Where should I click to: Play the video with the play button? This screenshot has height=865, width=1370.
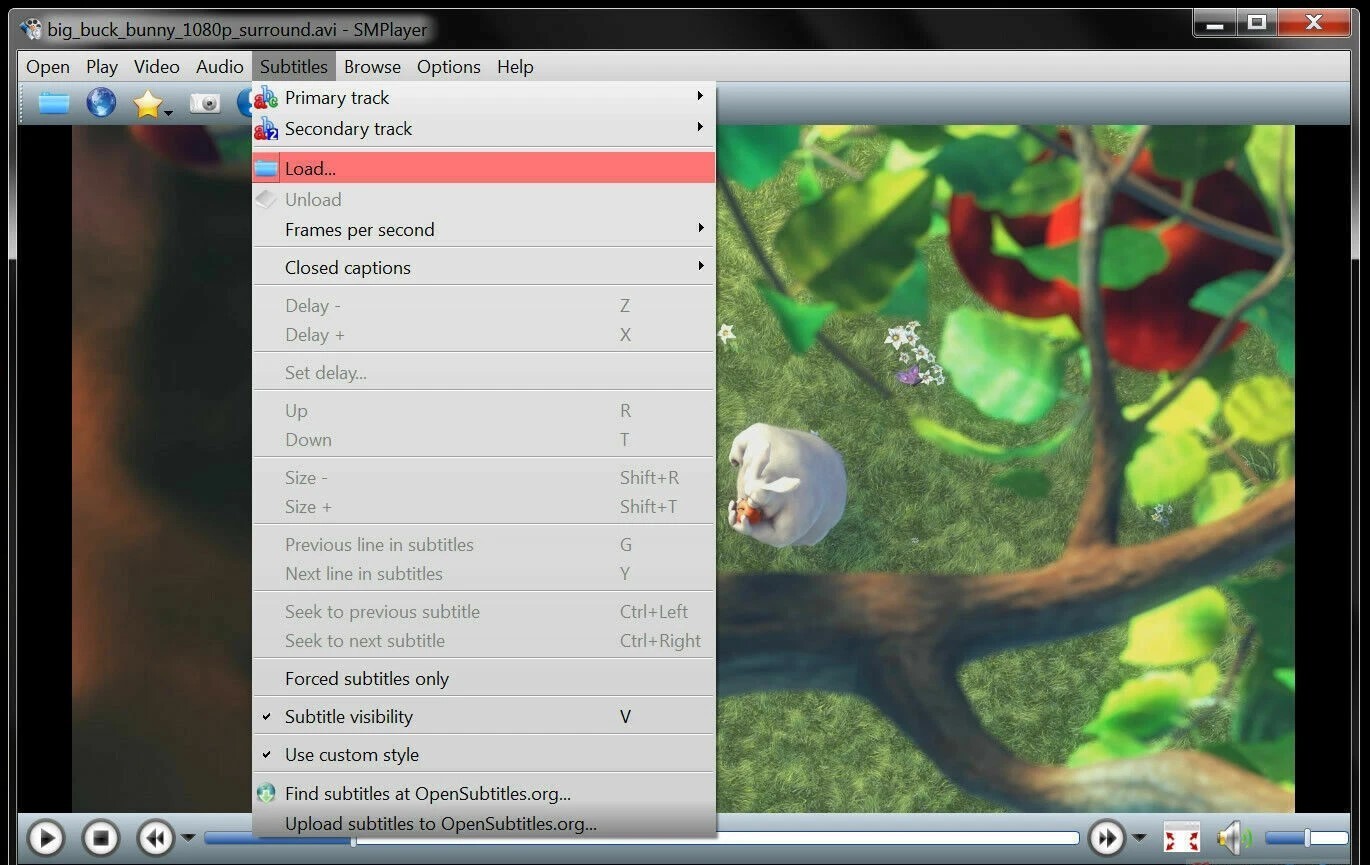(45, 837)
